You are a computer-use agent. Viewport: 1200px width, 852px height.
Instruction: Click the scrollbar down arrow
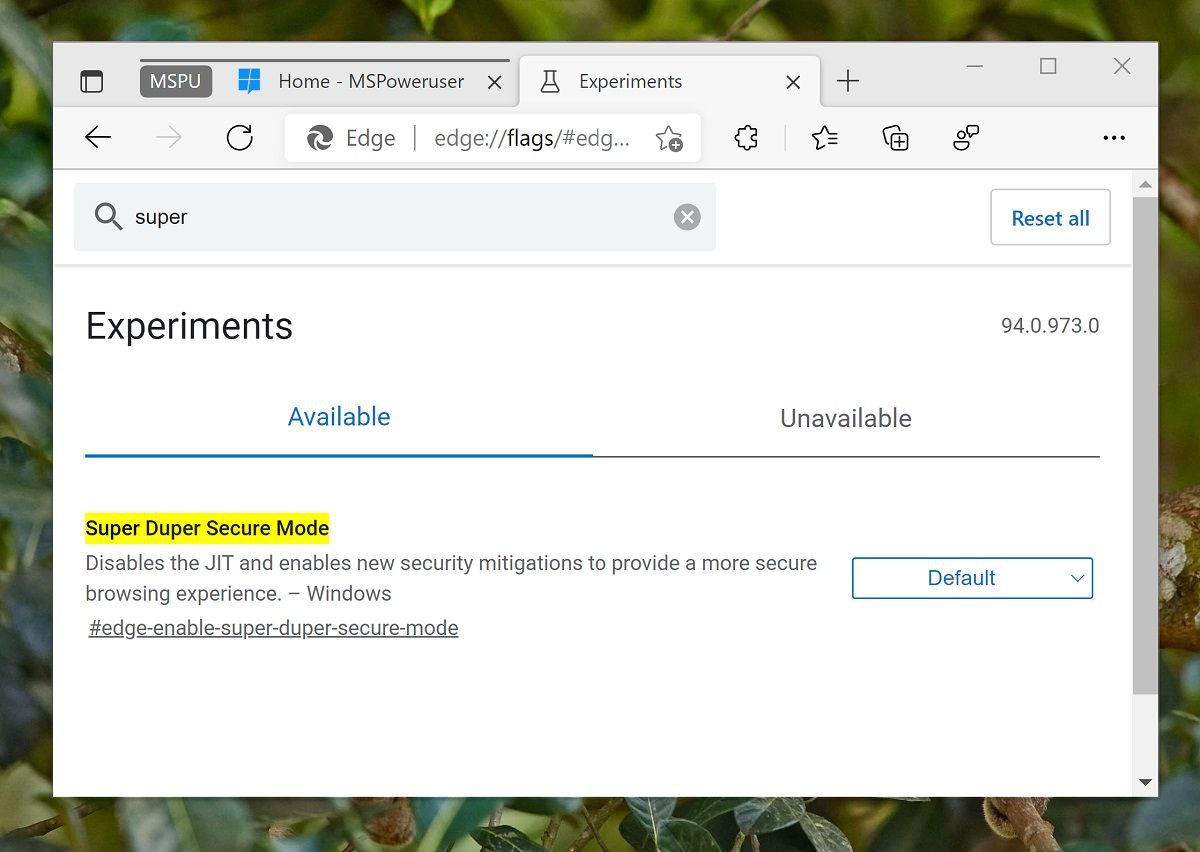click(x=1146, y=783)
